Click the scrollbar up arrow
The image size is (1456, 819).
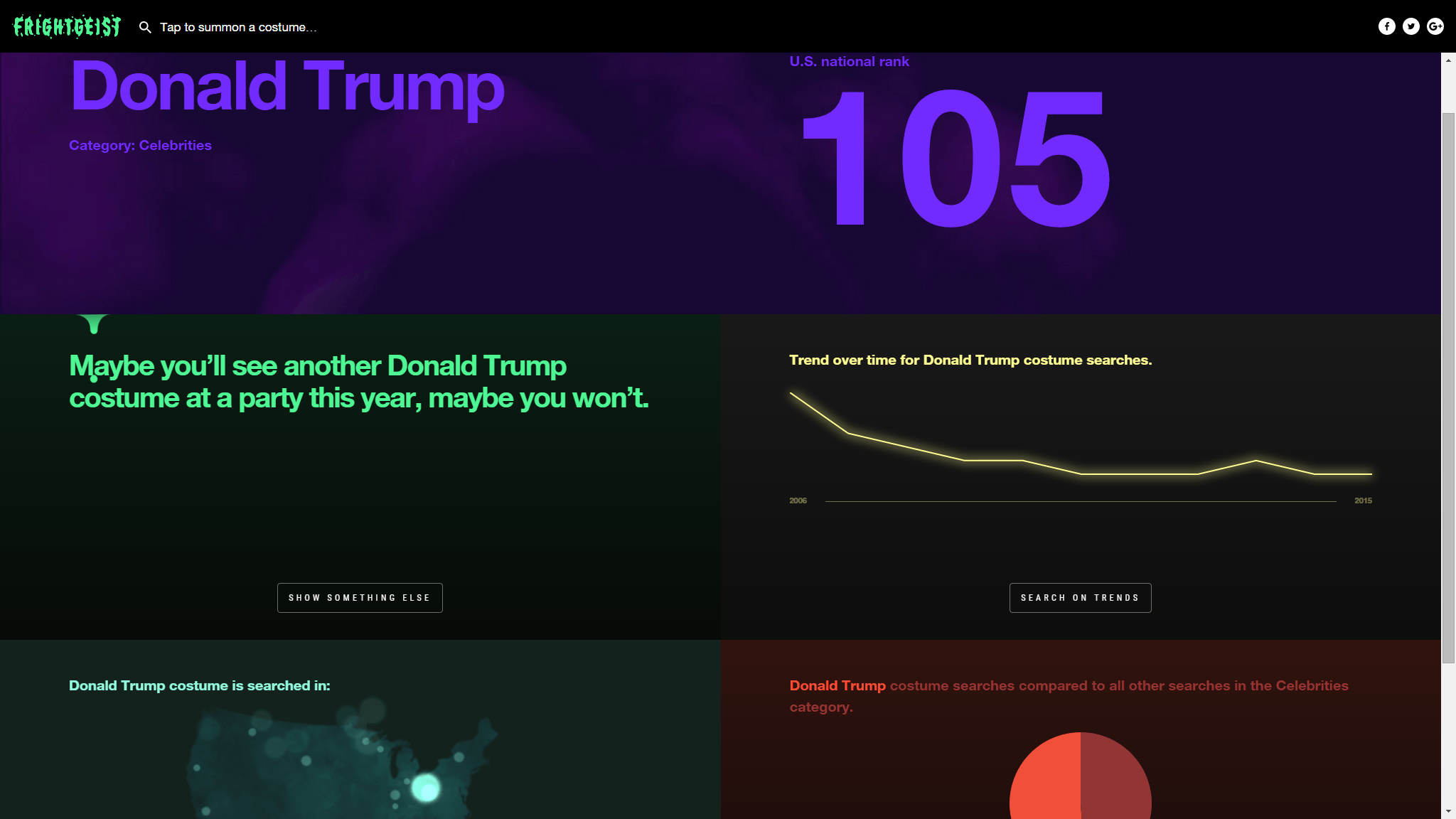(x=1448, y=60)
